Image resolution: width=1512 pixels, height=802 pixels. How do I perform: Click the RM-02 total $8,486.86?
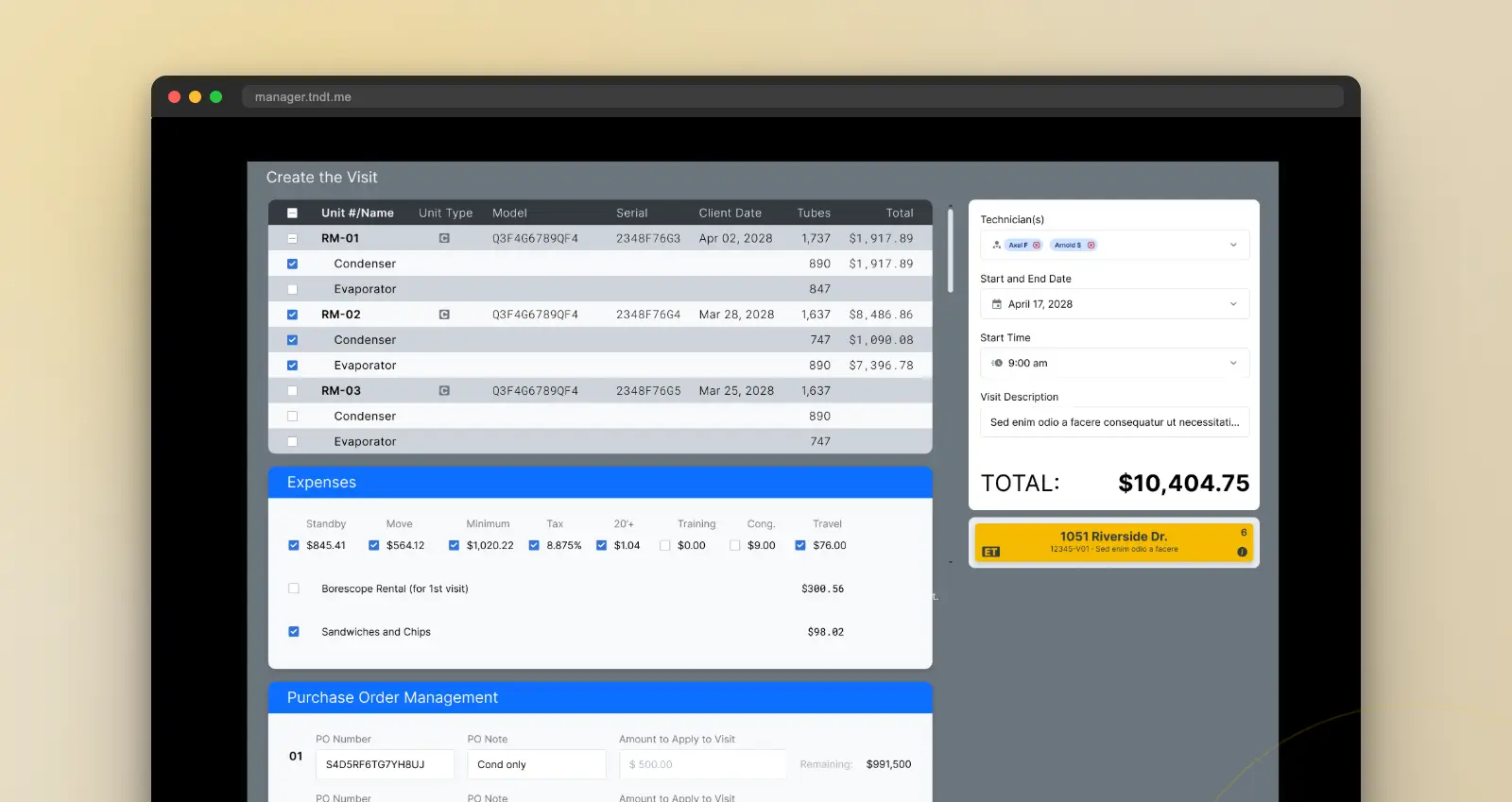(x=881, y=315)
